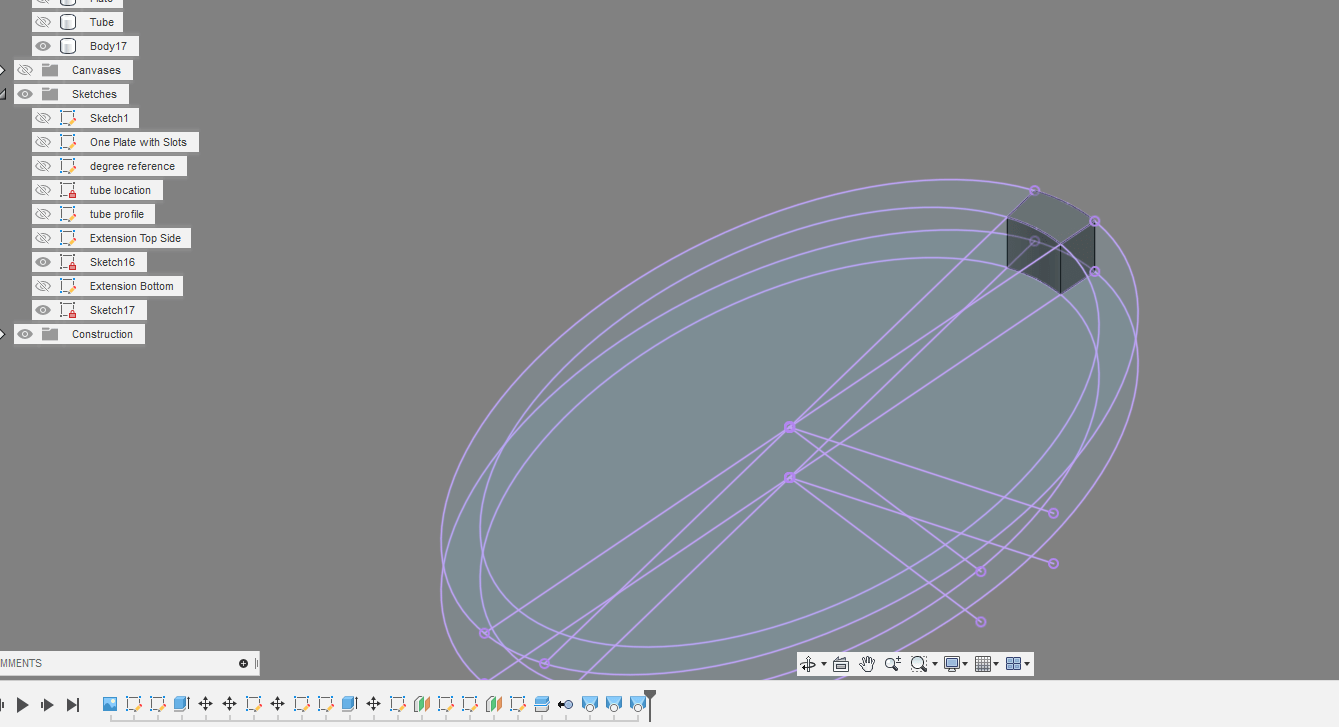Toggle visibility of Construction folder
Screen dimensions: 1339x727
(x=25, y=334)
